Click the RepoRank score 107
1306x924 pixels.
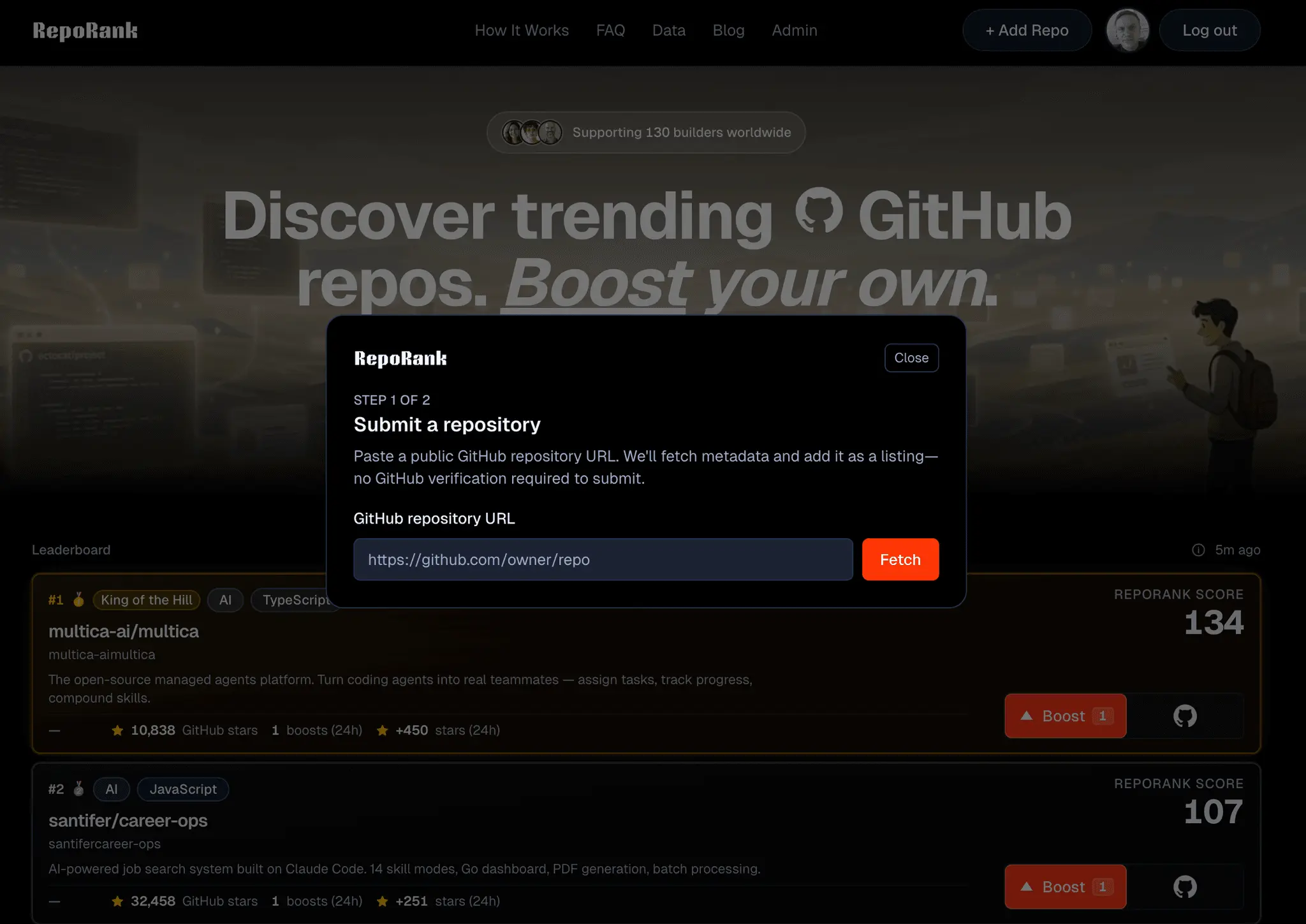[1214, 812]
